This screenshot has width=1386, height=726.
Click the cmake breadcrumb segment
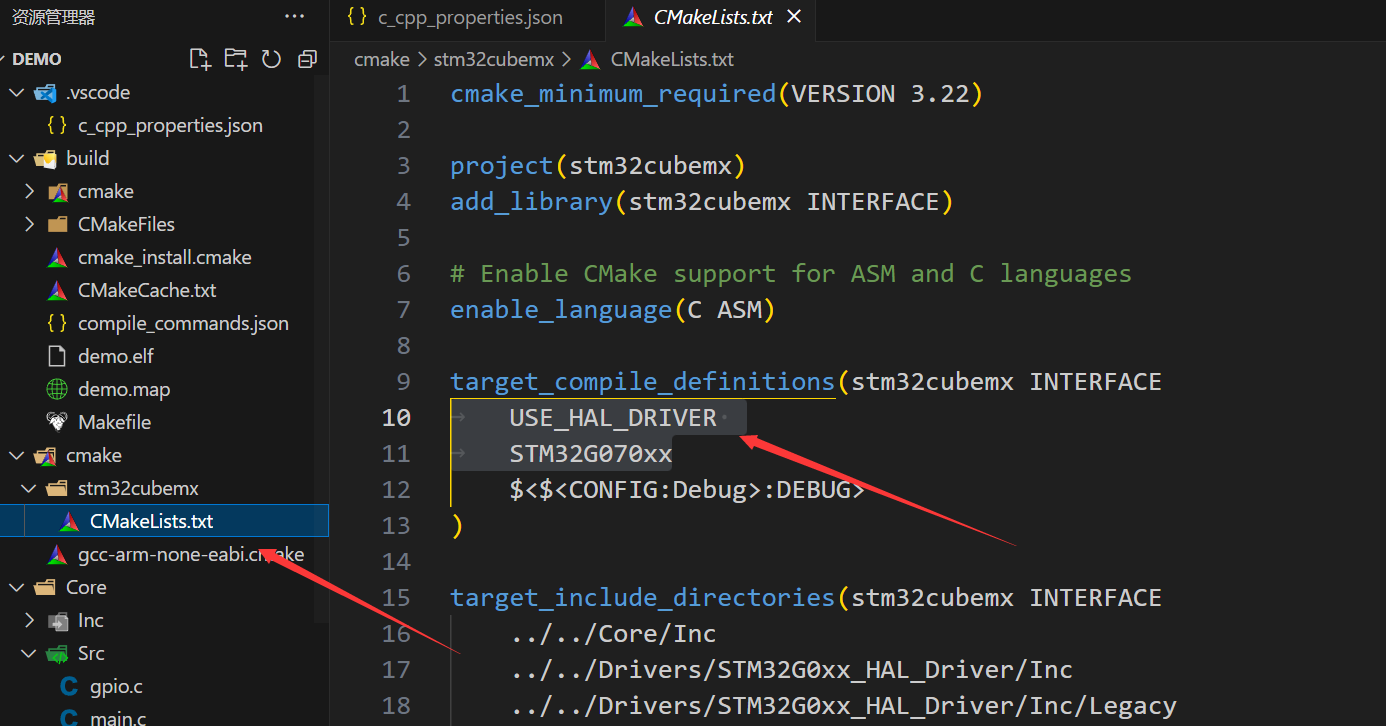click(381, 59)
